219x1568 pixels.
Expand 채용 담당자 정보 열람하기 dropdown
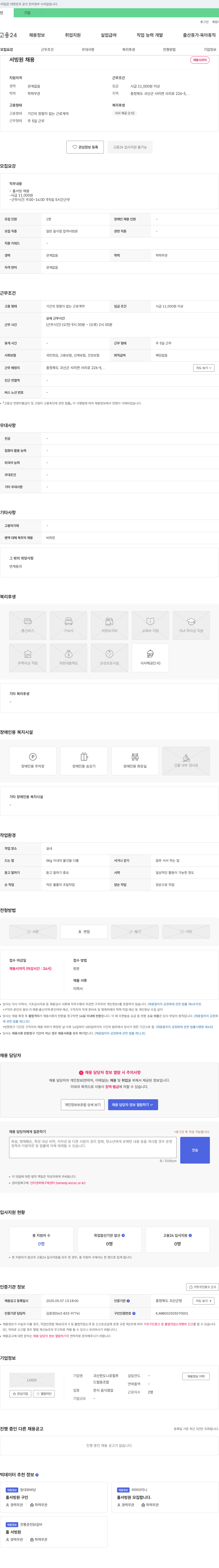pyautogui.click(x=133, y=1104)
